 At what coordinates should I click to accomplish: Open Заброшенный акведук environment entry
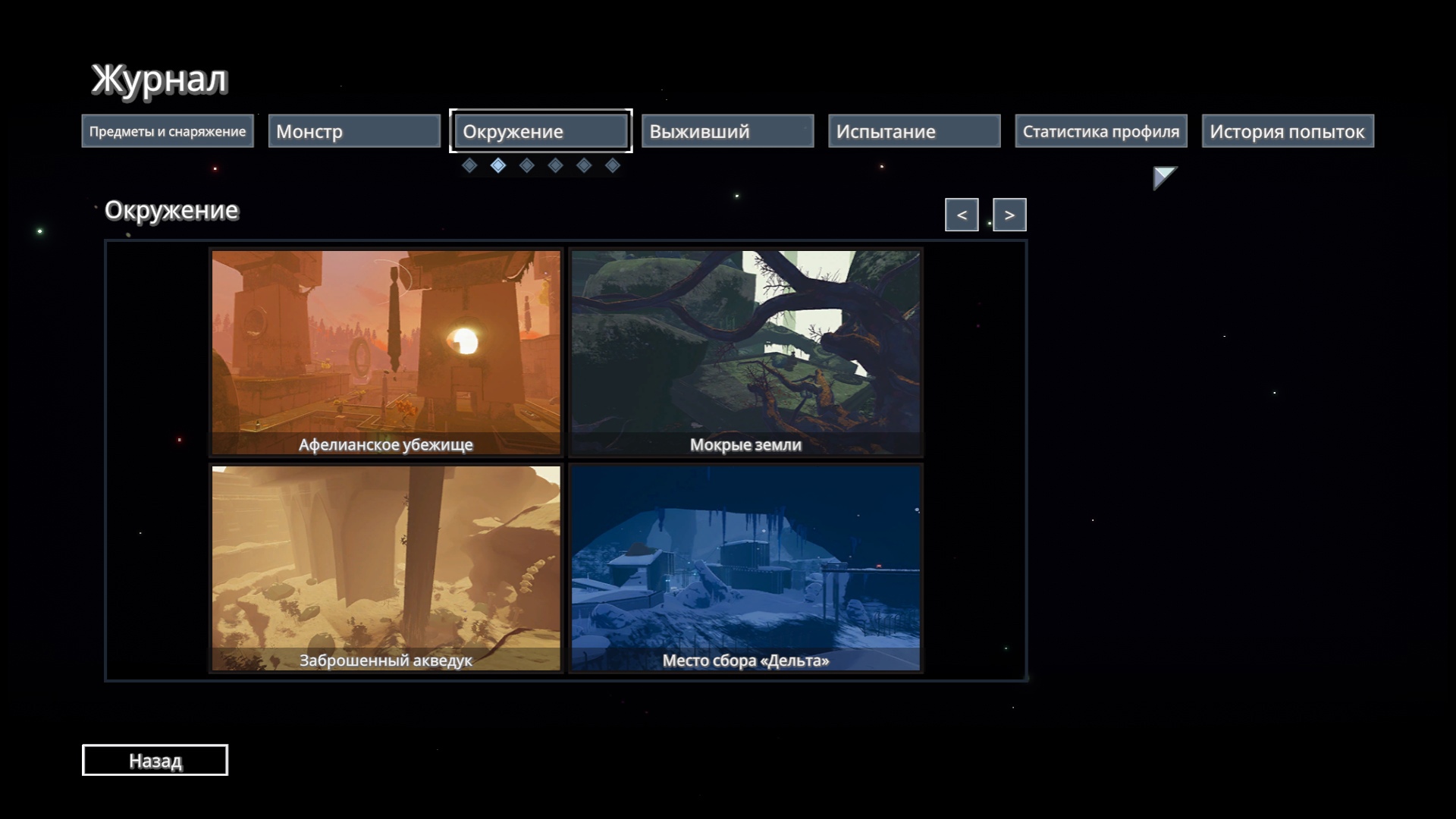pyautogui.click(x=386, y=568)
